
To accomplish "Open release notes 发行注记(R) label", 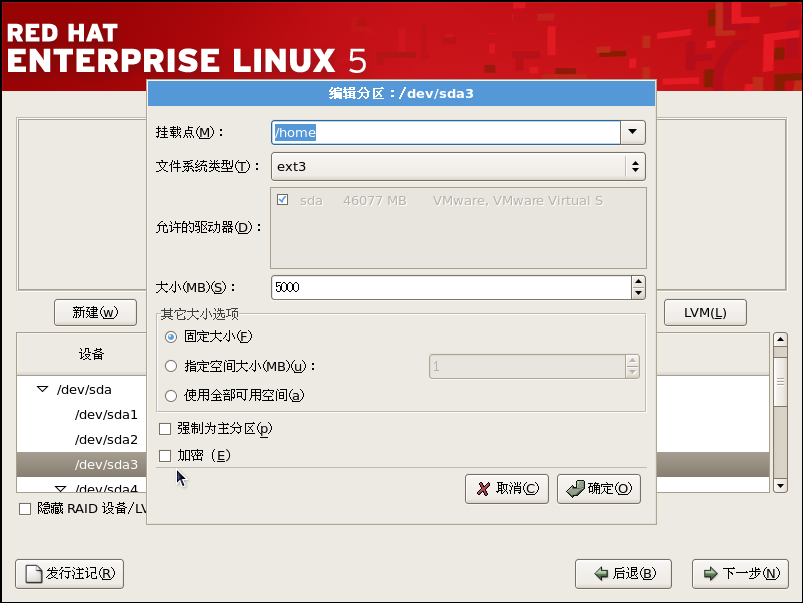I will pos(80,573).
